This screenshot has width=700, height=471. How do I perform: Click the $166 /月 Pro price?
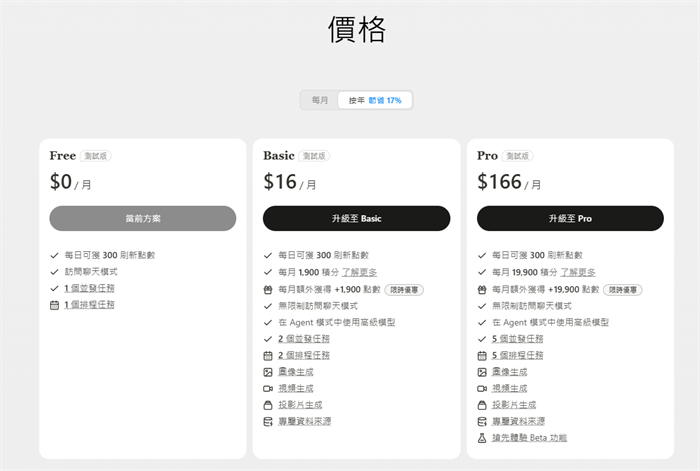click(x=509, y=182)
